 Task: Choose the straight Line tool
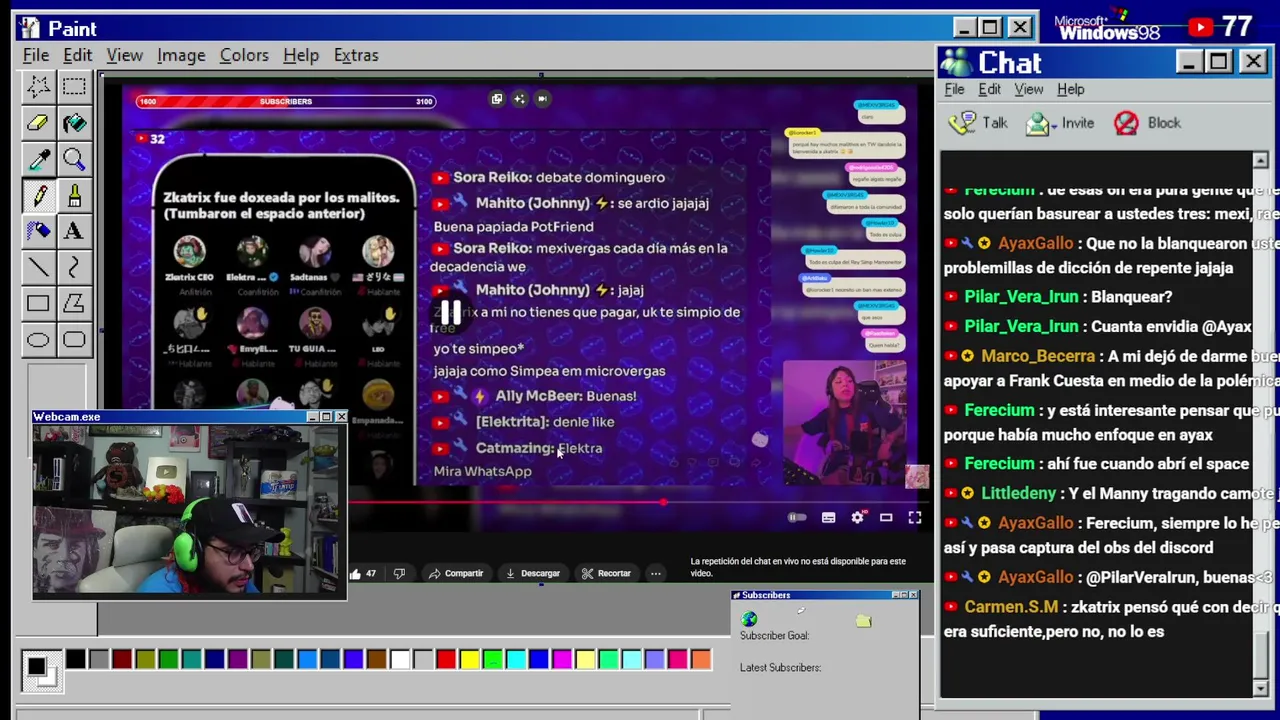click(38, 267)
